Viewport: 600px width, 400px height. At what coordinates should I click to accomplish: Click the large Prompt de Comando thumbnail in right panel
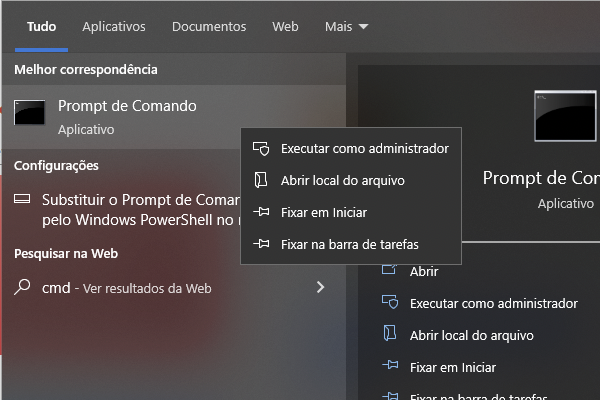pos(565,116)
